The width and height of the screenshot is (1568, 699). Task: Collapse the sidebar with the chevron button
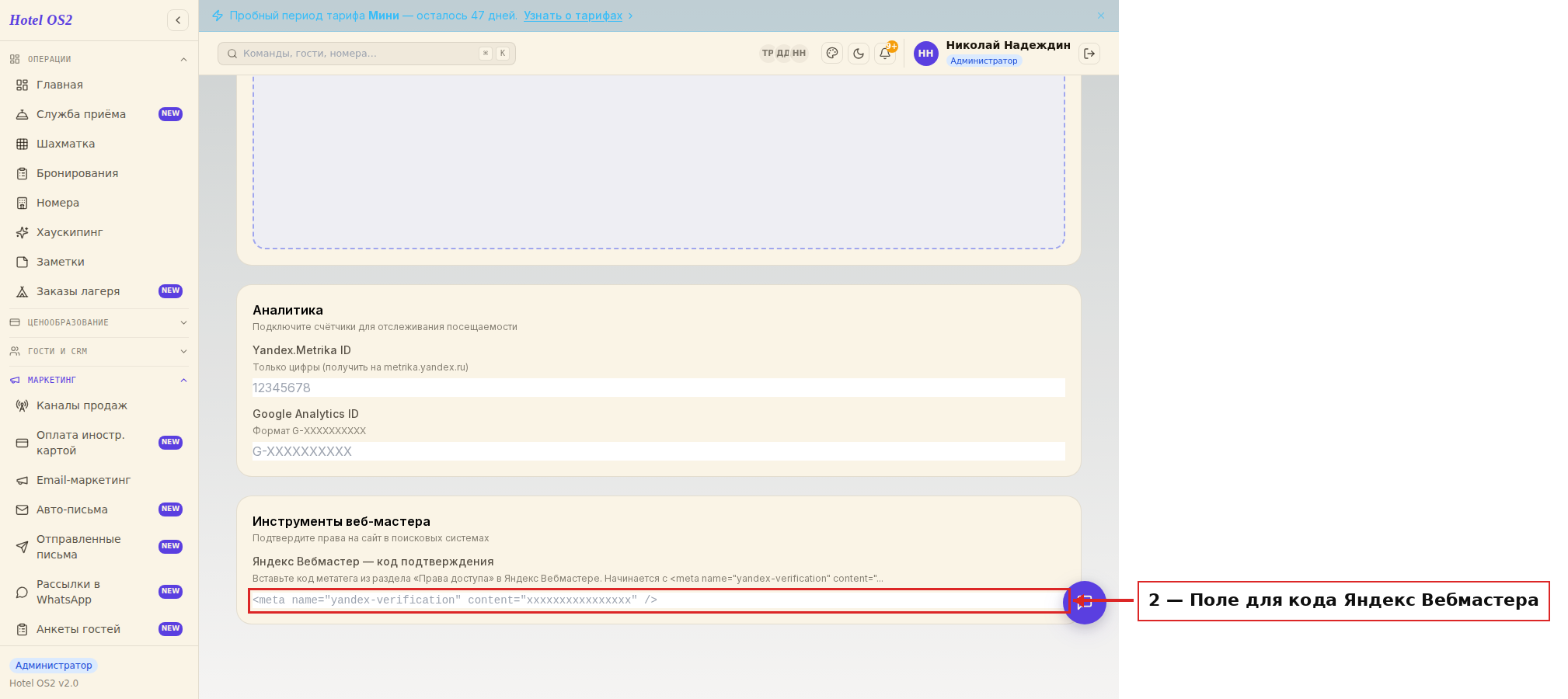pyautogui.click(x=178, y=20)
